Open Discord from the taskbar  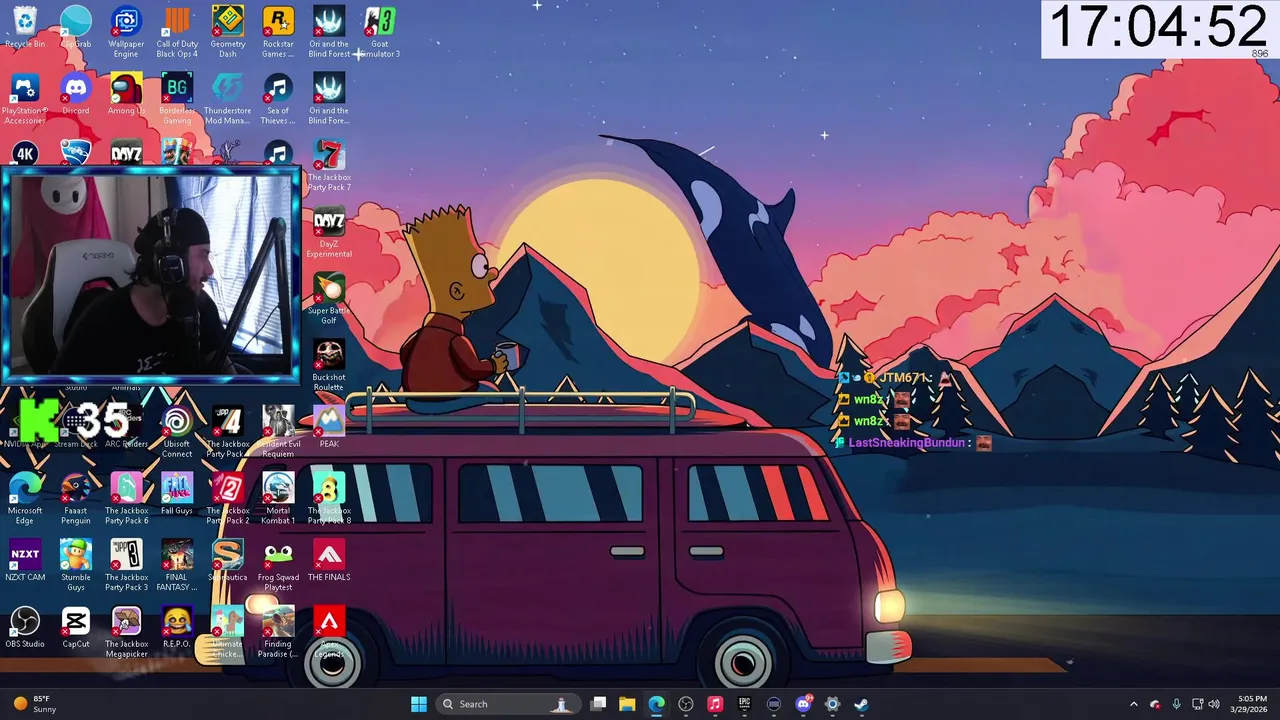click(803, 704)
